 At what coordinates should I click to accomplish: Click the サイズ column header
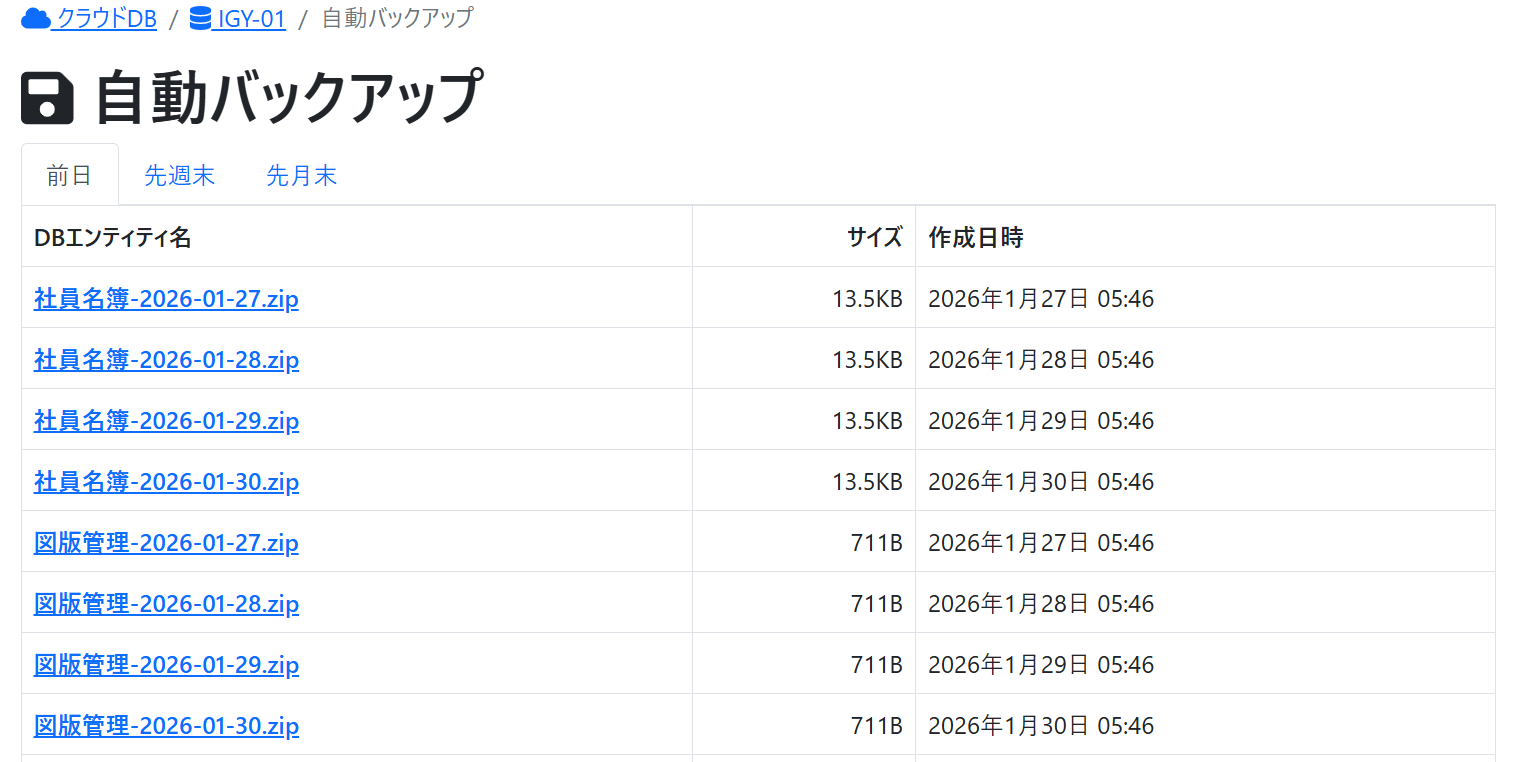[x=874, y=237]
